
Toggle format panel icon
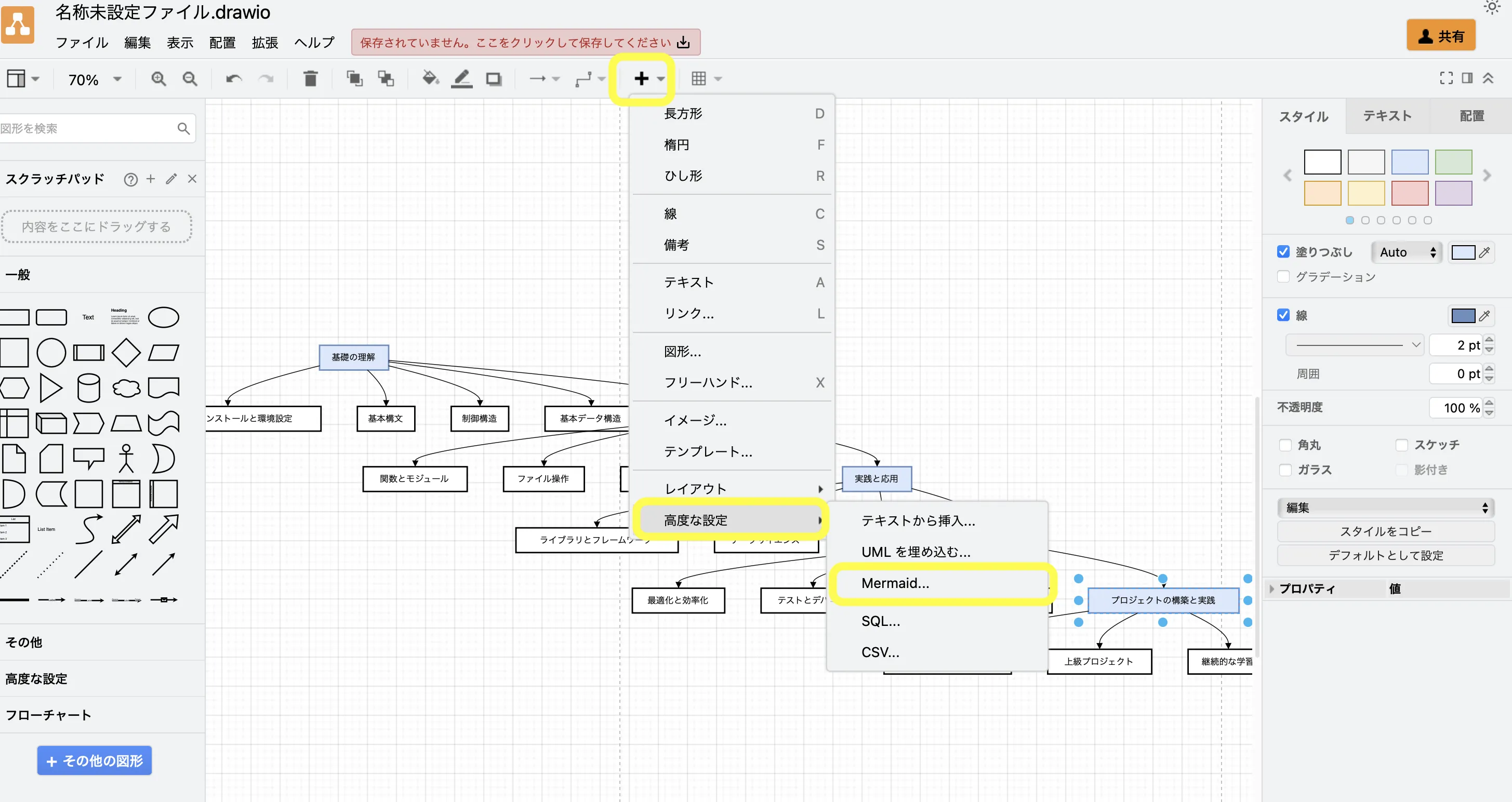[x=1467, y=78]
